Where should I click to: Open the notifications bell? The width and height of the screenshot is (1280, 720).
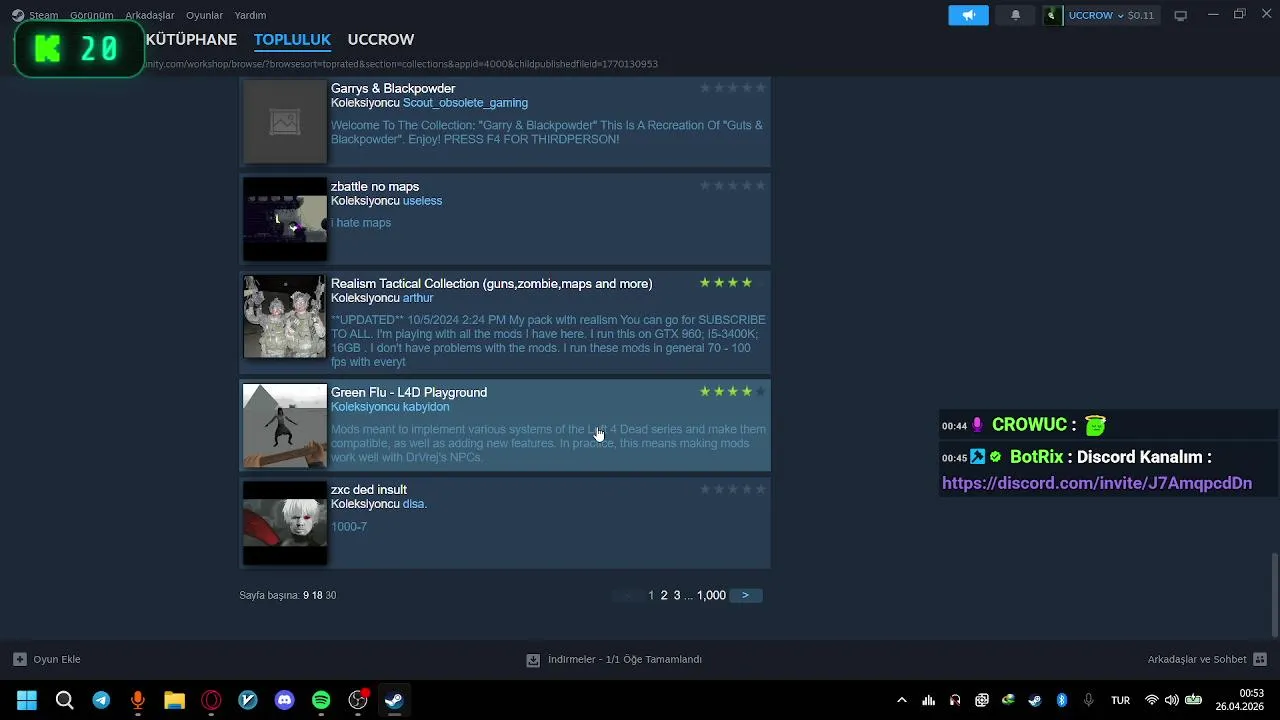click(1015, 15)
